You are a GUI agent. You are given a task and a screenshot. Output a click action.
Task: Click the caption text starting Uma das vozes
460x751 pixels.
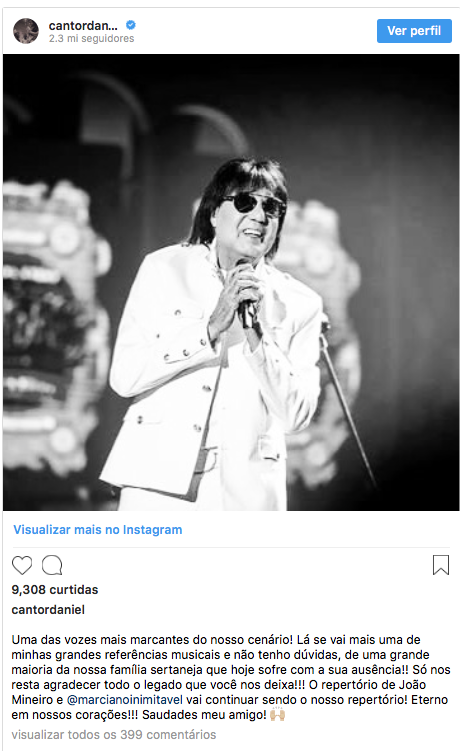coord(230,677)
